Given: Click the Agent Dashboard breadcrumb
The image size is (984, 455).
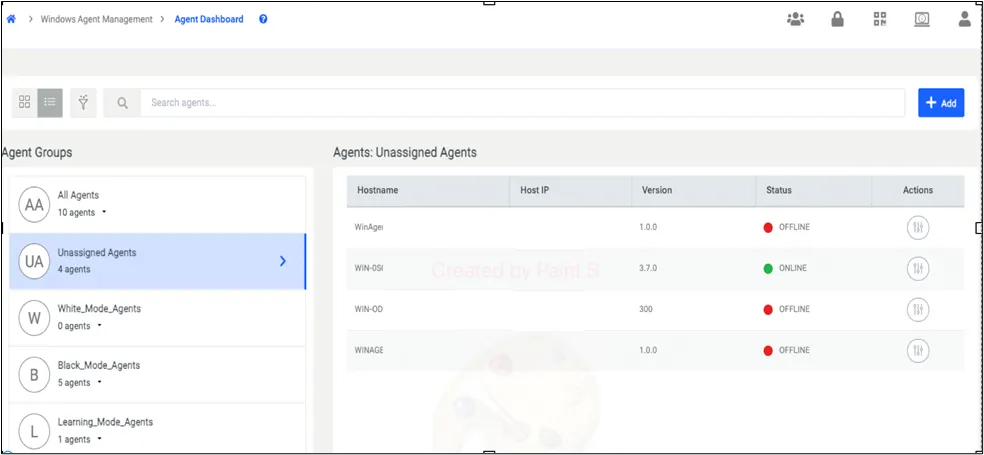Looking at the screenshot, I should [x=209, y=19].
